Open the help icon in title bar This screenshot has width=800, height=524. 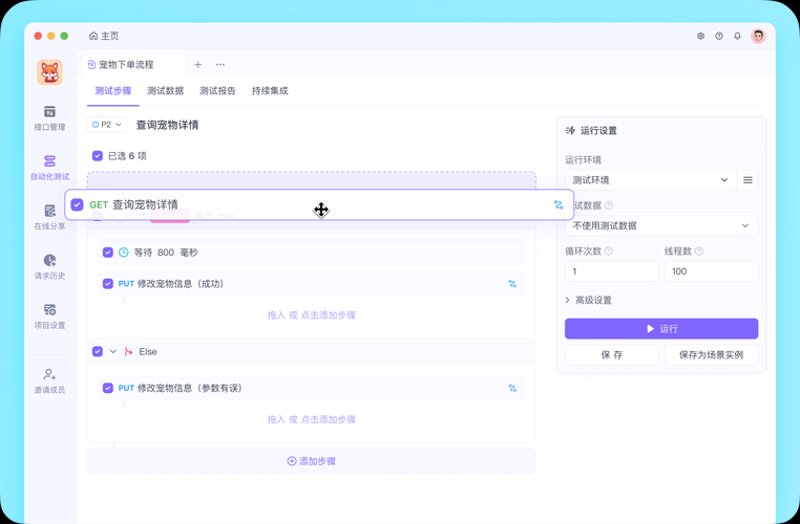coord(719,36)
